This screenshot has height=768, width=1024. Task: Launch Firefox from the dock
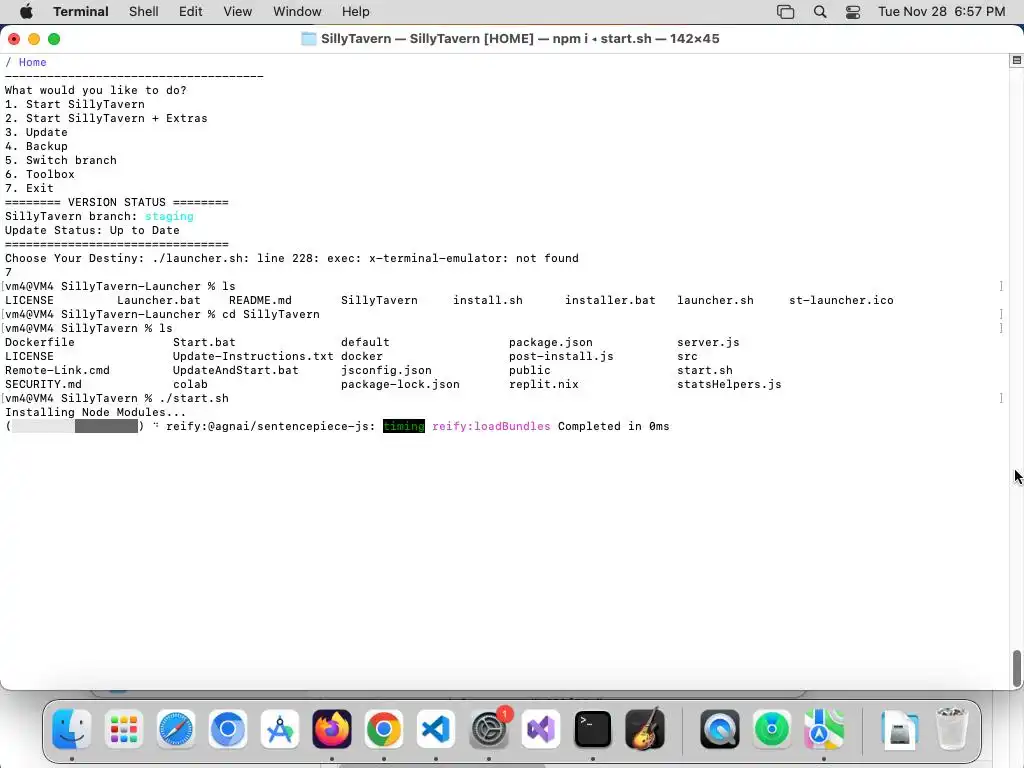[x=332, y=729]
